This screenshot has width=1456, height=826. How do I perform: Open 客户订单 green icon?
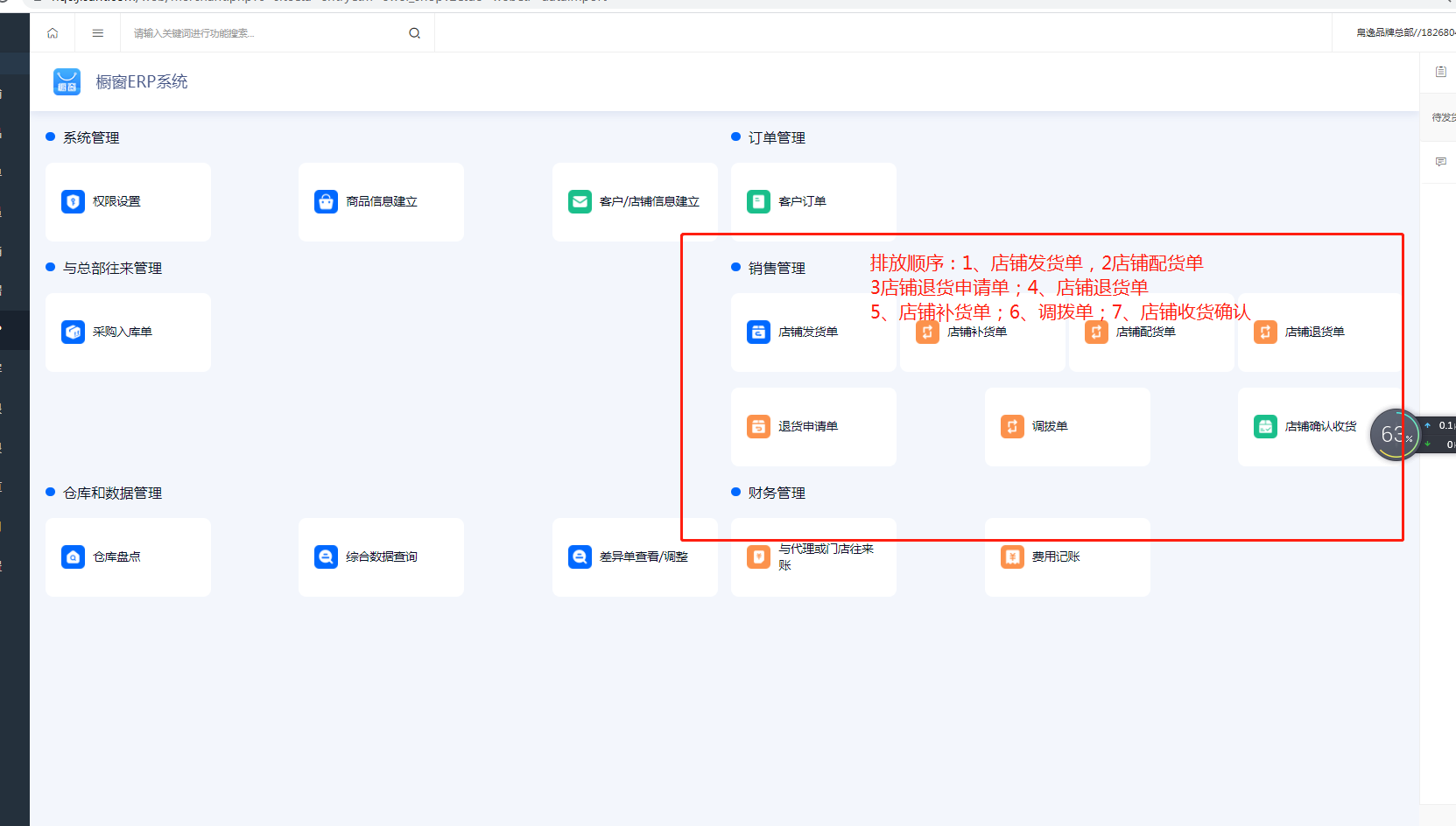coord(758,202)
